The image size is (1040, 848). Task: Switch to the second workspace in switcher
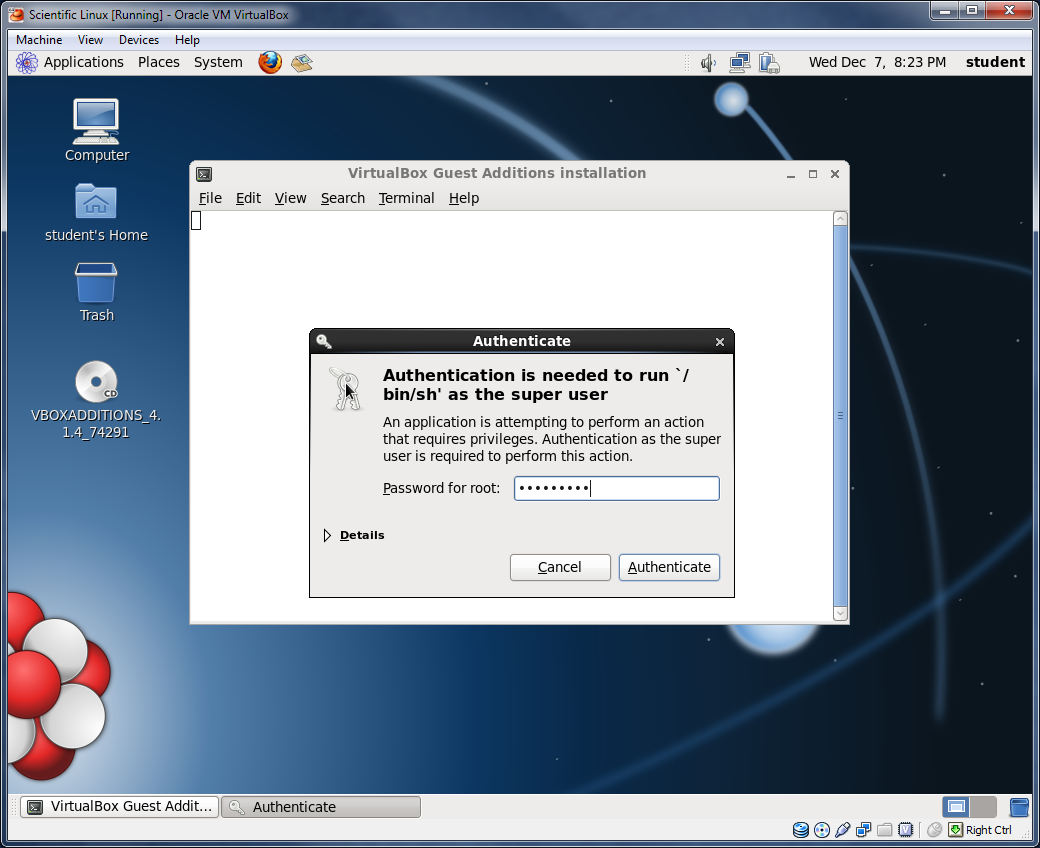(x=983, y=807)
